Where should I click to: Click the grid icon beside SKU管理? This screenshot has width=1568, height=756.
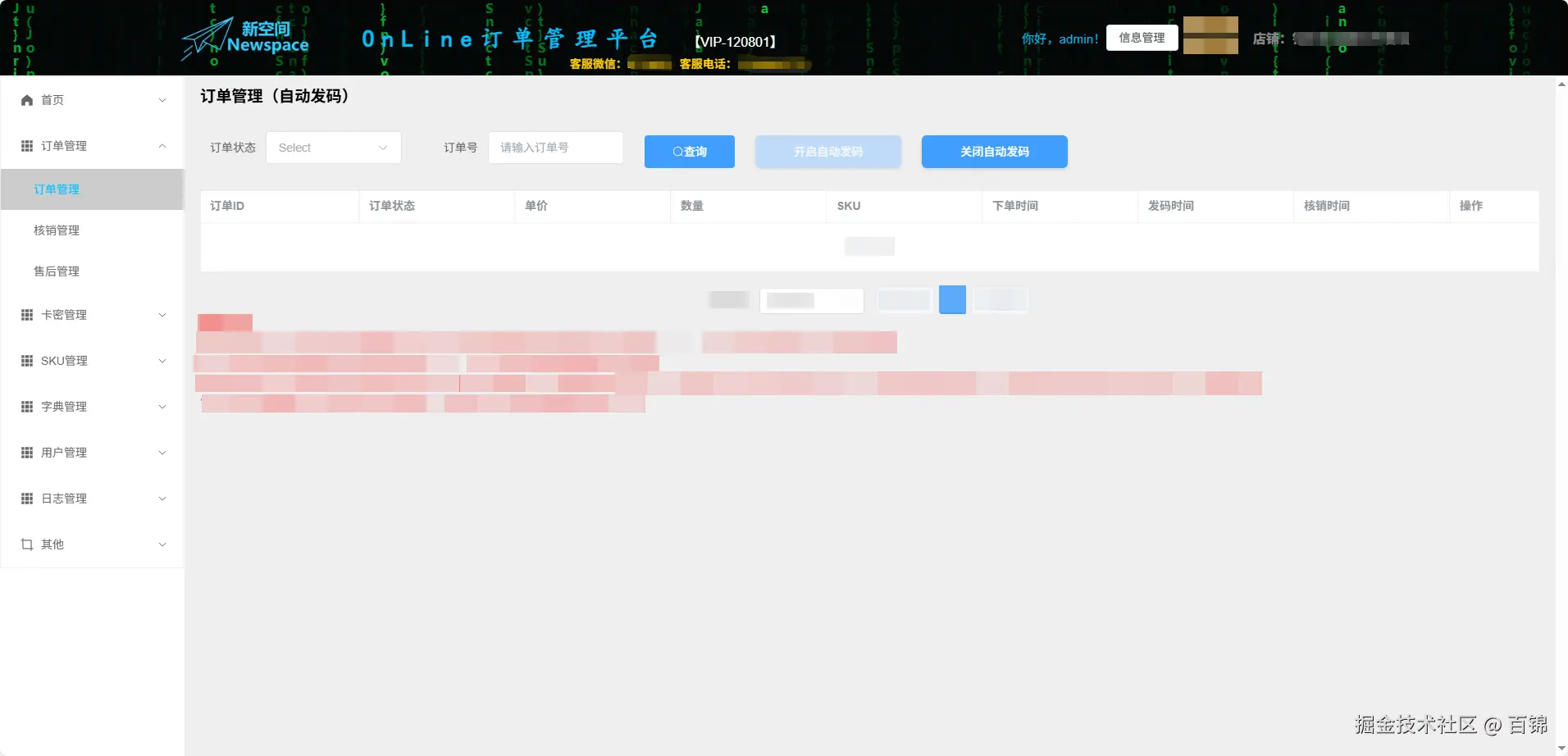click(x=25, y=361)
